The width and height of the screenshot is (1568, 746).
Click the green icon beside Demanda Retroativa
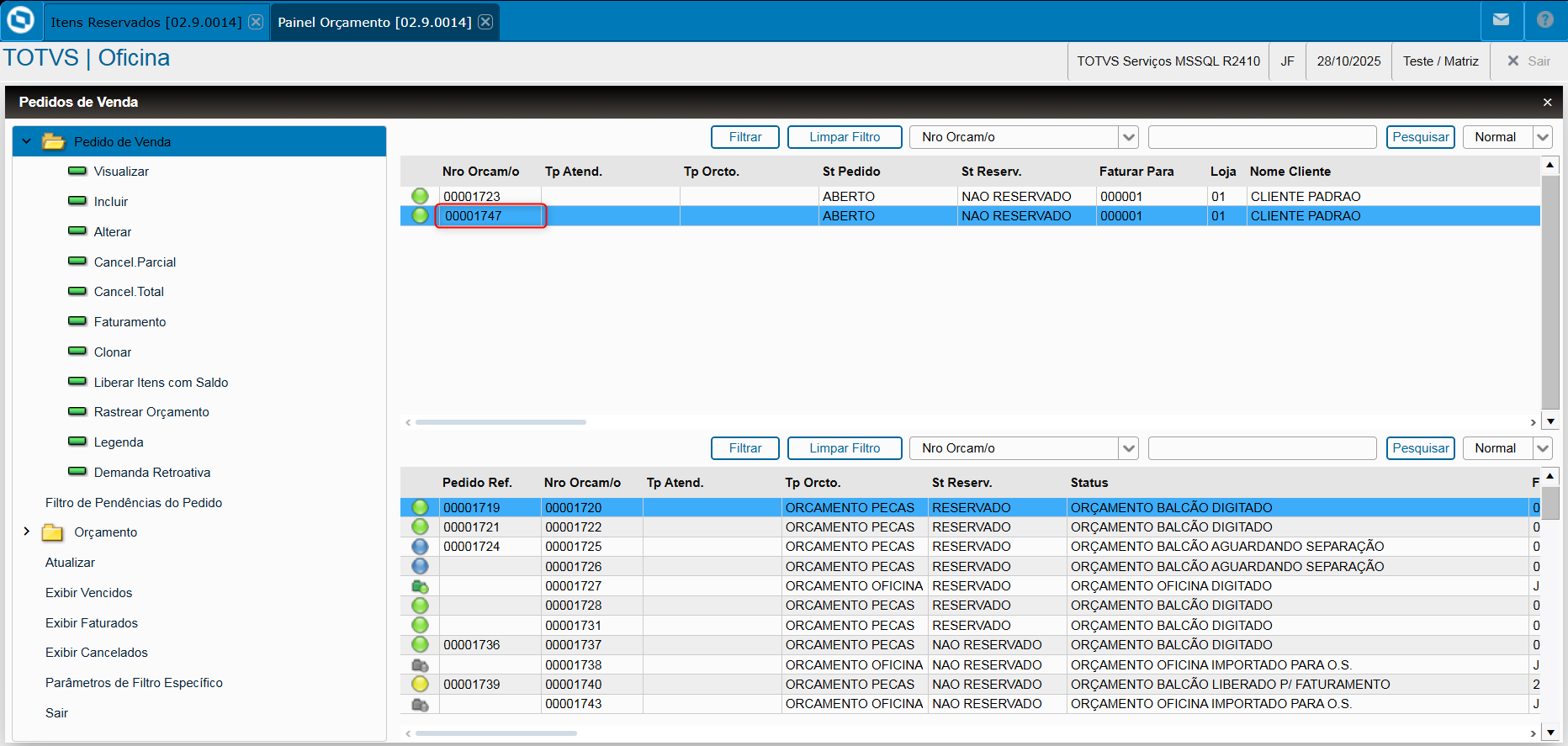click(77, 472)
